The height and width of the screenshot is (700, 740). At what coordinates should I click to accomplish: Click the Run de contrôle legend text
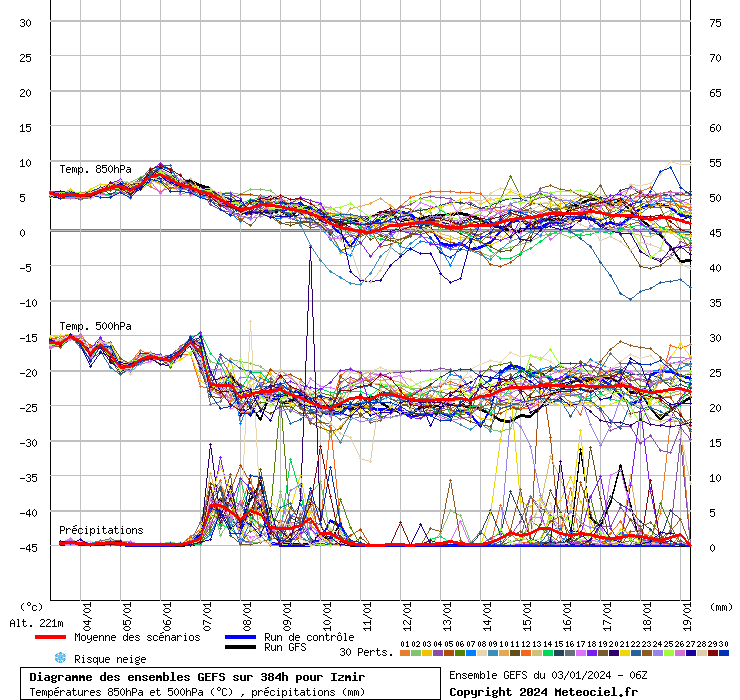(x=309, y=637)
